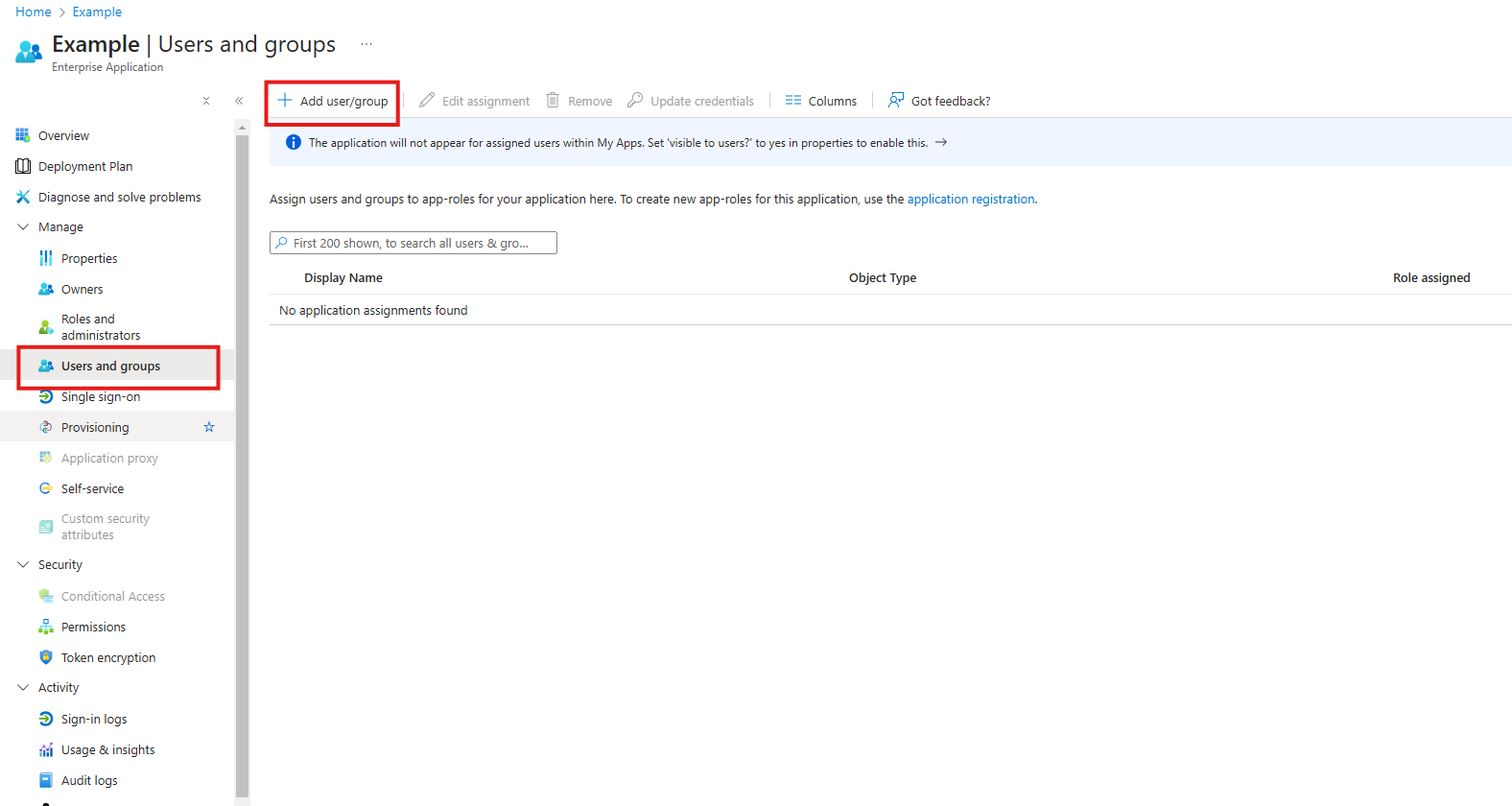This screenshot has width=1512, height=806.
Task: Open Usage & insights
Action: pos(107,749)
